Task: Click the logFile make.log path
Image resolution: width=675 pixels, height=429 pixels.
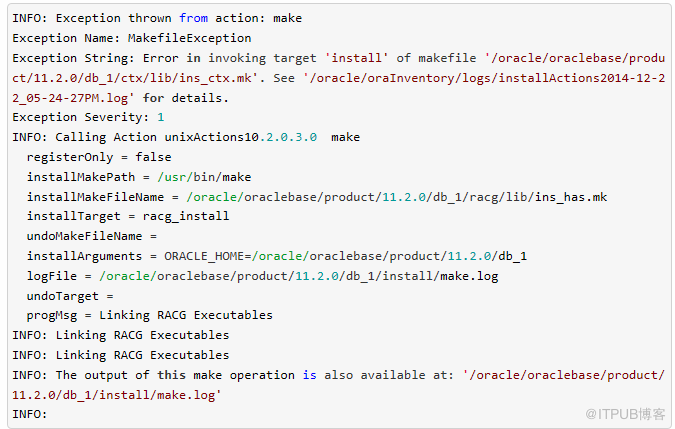Action: click(x=299, y=276)
